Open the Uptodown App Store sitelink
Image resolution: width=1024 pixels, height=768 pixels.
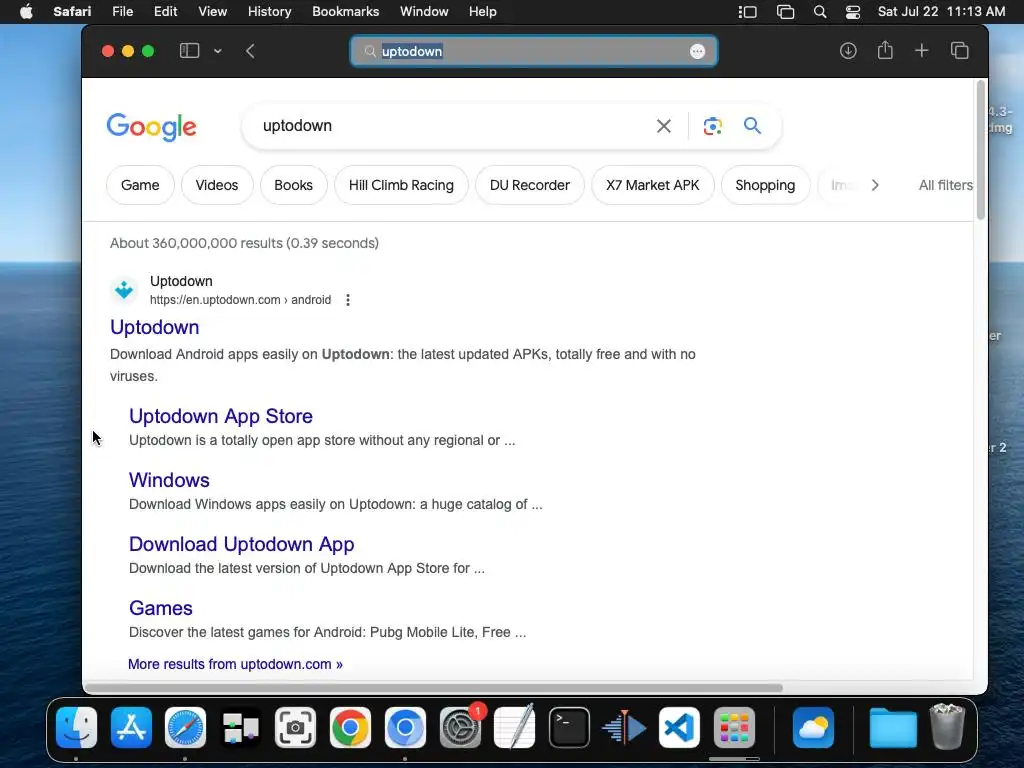[221, 416]
